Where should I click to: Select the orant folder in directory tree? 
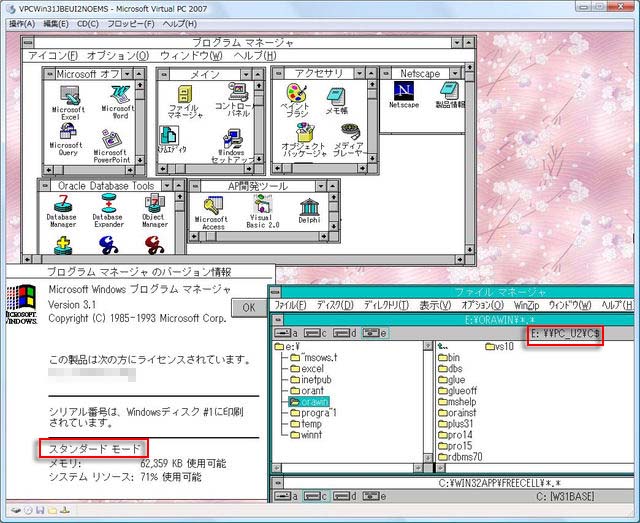tap(307, 391)
